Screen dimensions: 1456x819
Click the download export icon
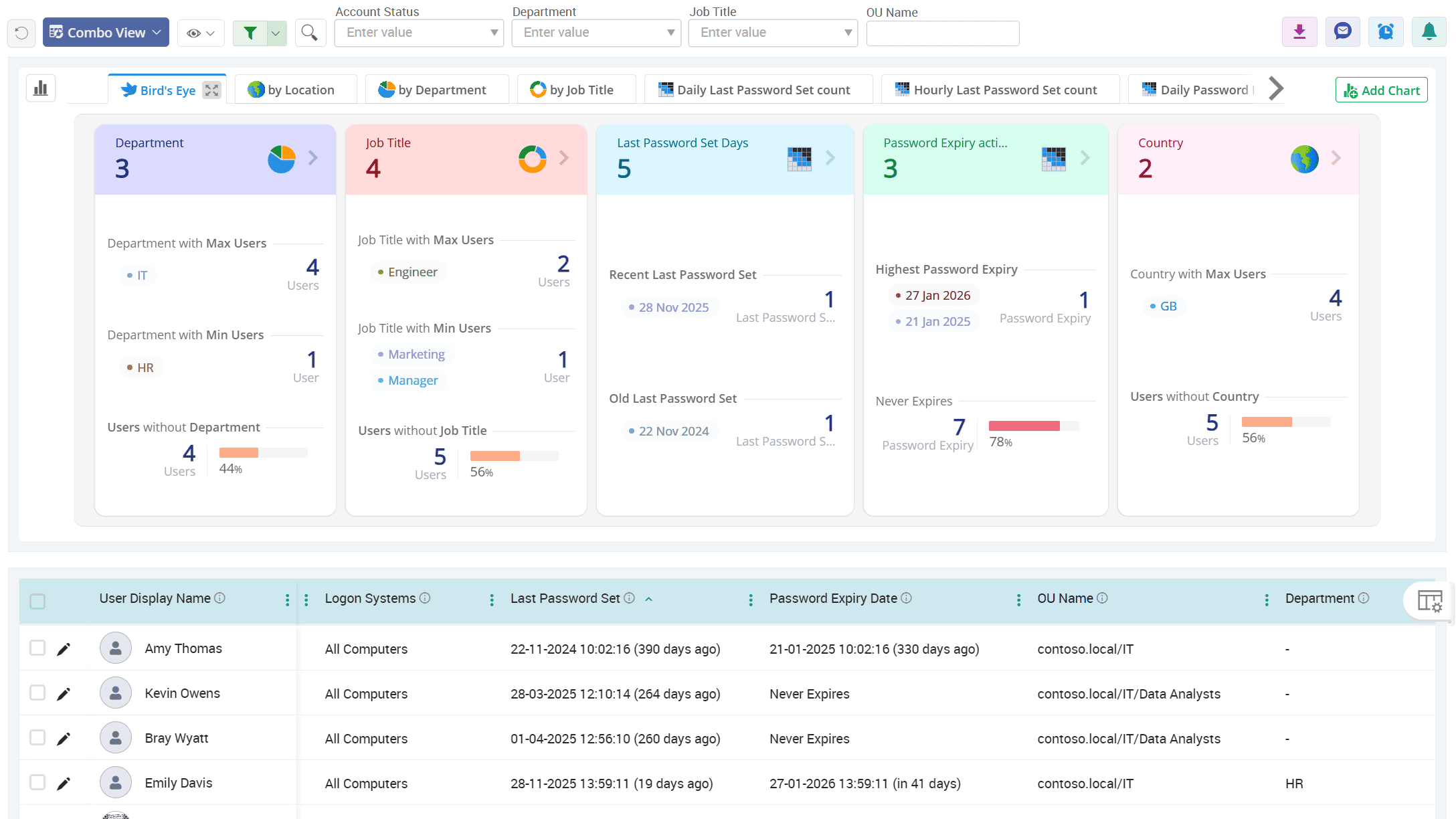click(x=1299, y=32)
